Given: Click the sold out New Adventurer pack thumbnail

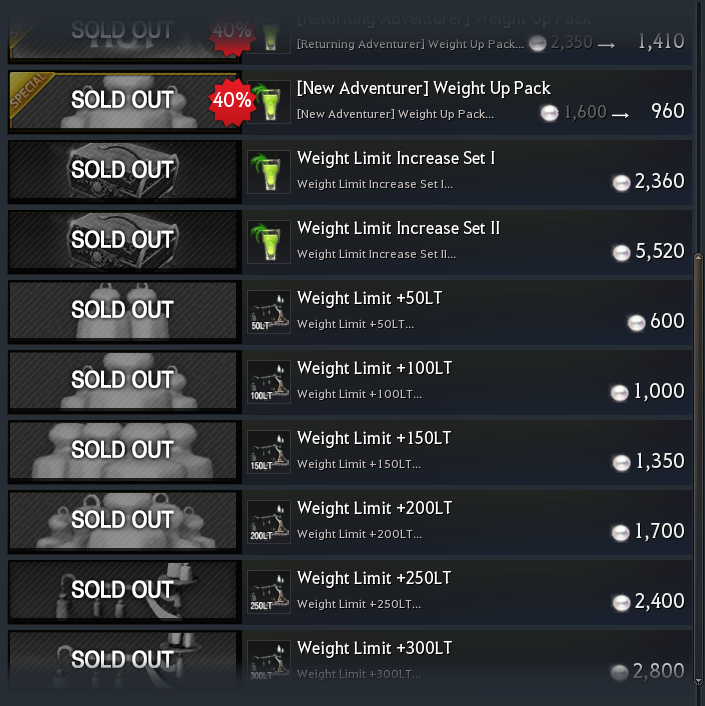Looking at the screenshot, I should 123,100.
